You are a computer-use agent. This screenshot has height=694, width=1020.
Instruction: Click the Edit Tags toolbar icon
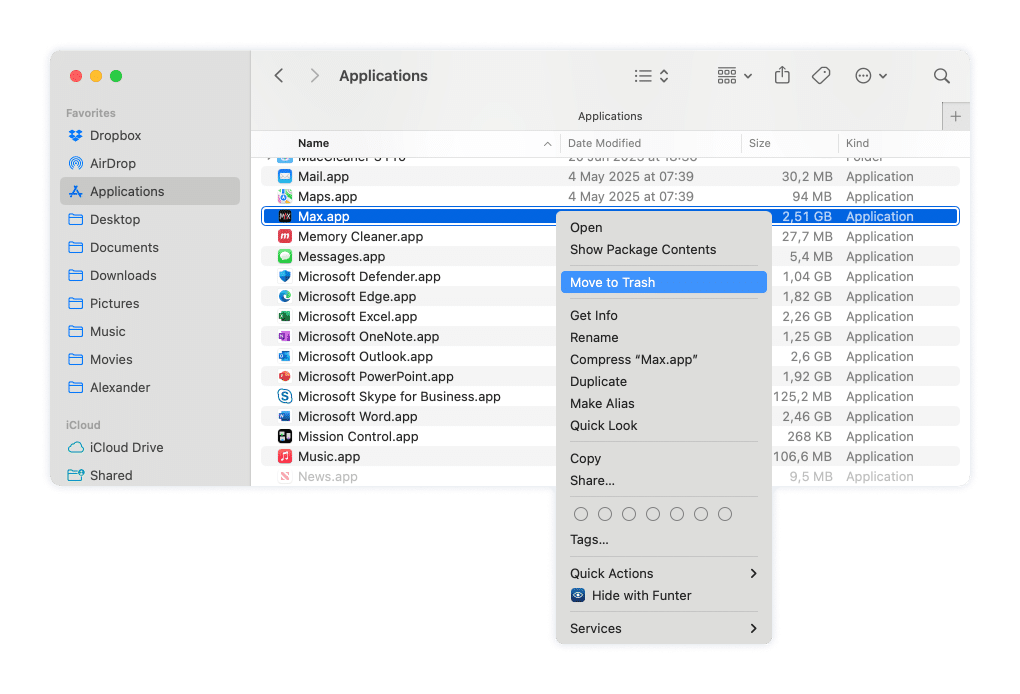(x=821, y=75)
